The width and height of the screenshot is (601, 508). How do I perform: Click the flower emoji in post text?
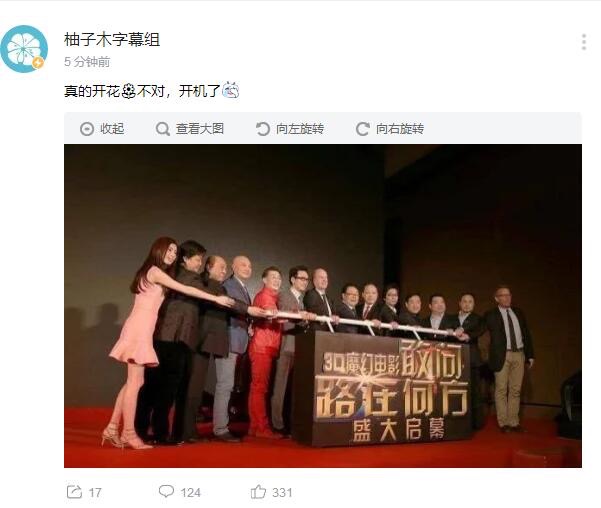coord(129,91)
